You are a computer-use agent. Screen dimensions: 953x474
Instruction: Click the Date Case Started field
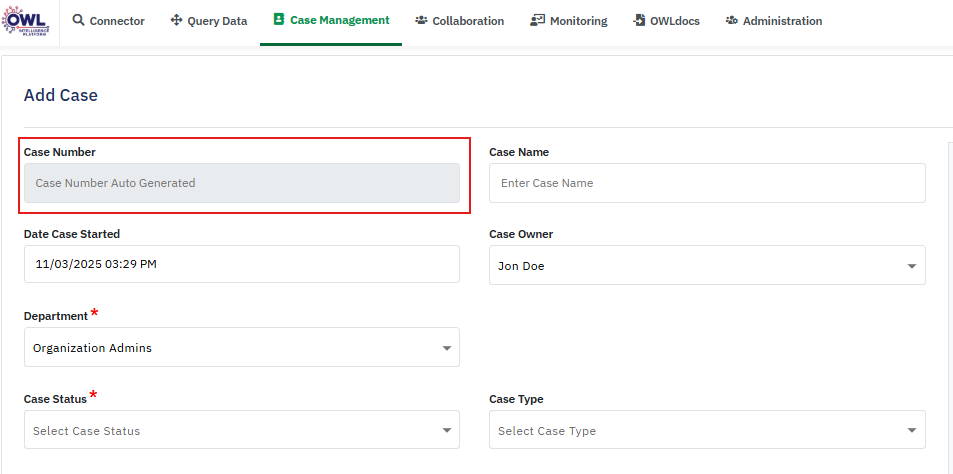[241, 265]
